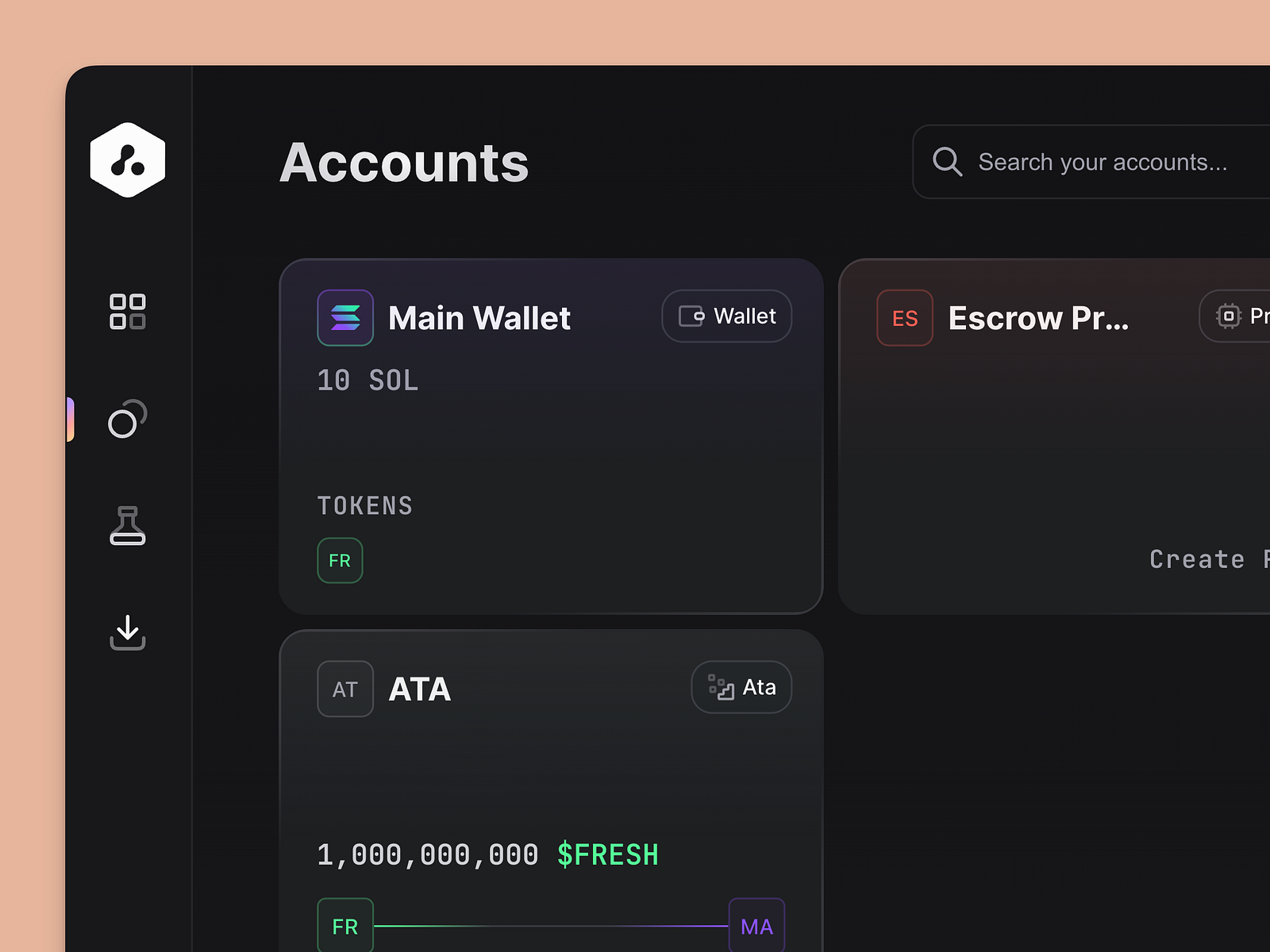Click the download icon in the sidebar

click(x=127, y=633)
